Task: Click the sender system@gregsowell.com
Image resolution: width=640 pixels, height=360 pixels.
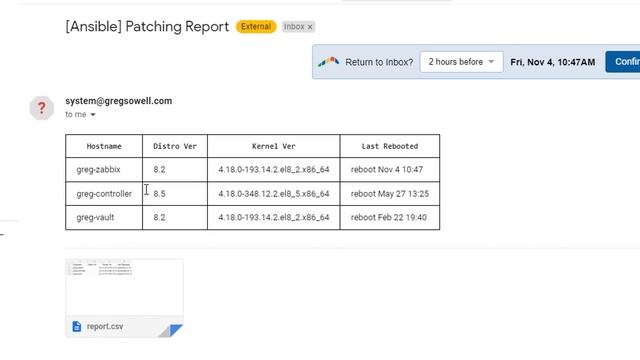Action: point(118,101)
